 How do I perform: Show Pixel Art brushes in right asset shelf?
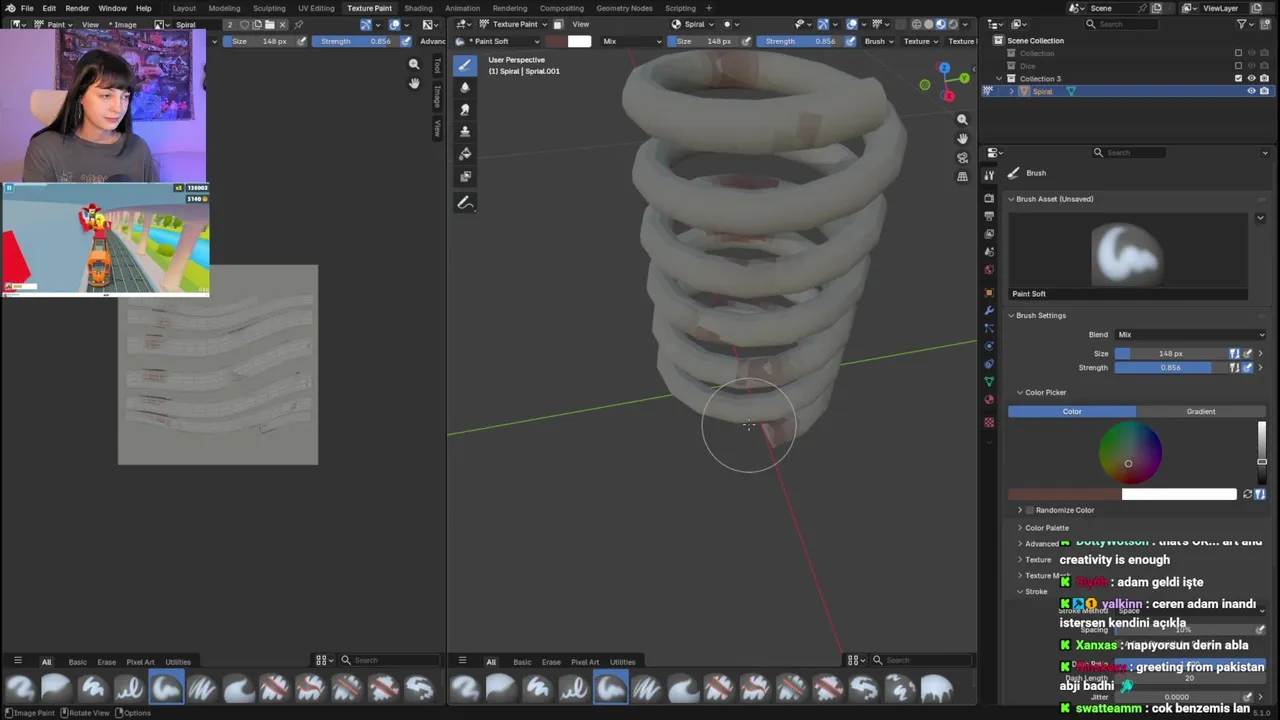tap(585, 661)
